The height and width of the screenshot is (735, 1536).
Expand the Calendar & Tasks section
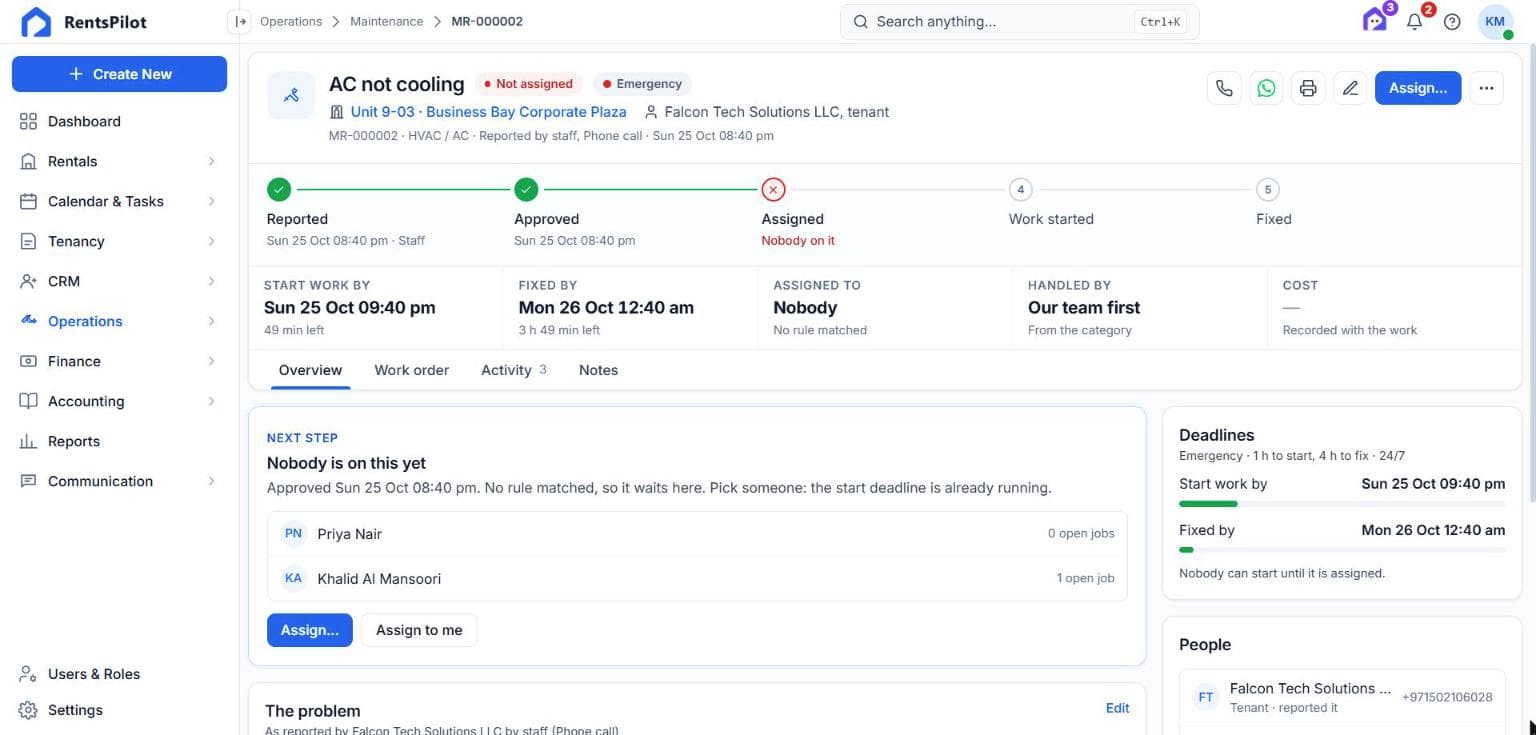click(119, 201)
